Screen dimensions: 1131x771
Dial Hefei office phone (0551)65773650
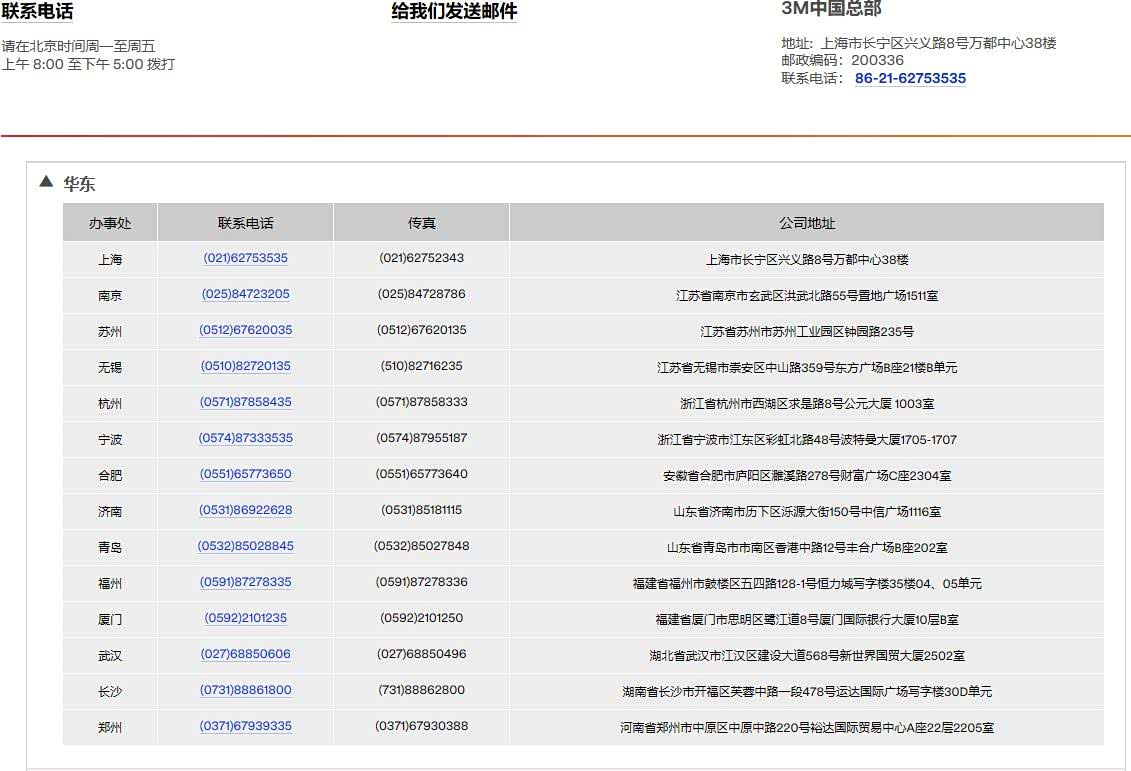pos(245,474)
